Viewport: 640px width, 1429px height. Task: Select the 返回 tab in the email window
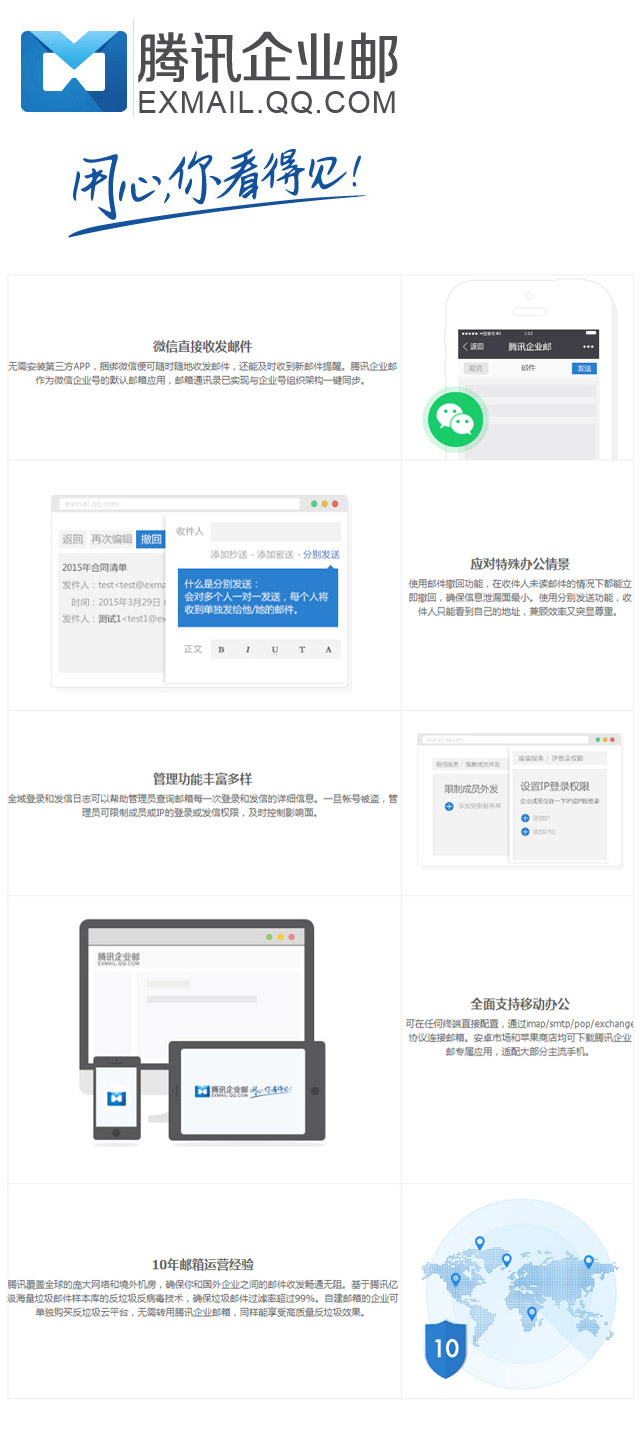pos(72,539)
